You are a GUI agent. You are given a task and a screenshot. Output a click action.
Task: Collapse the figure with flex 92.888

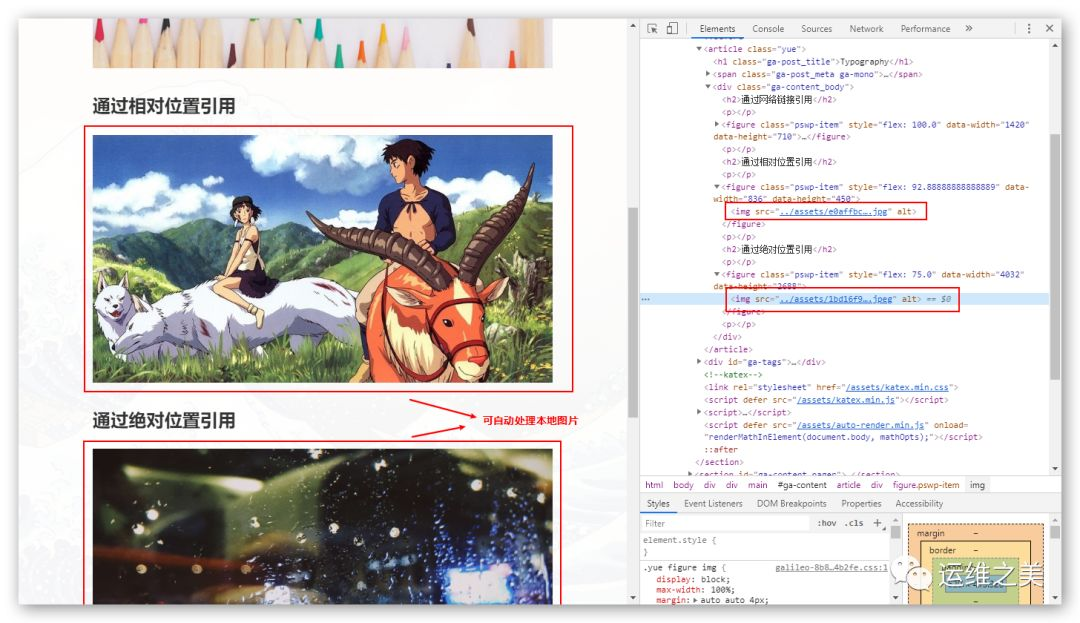click(x=717, y=187)
